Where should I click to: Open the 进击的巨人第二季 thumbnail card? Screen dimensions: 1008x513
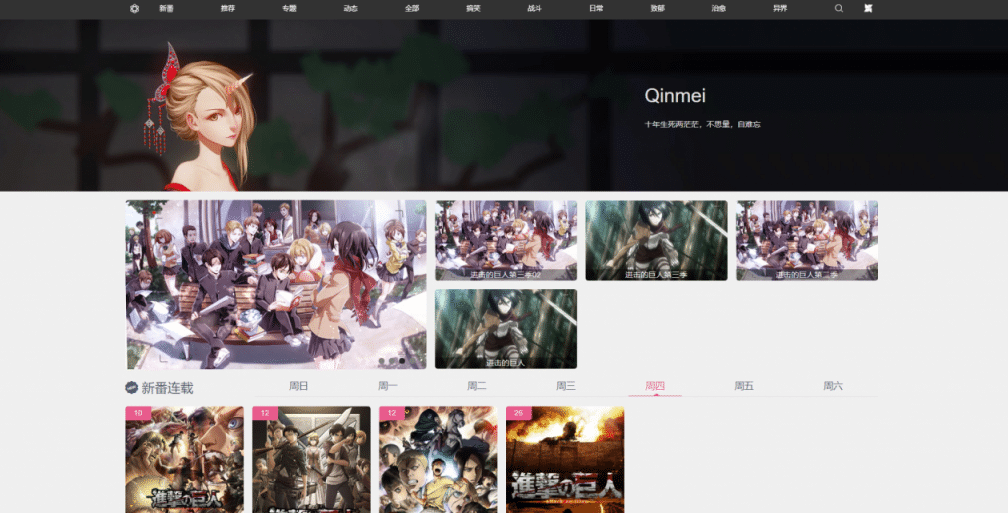(x=807, y=240)
